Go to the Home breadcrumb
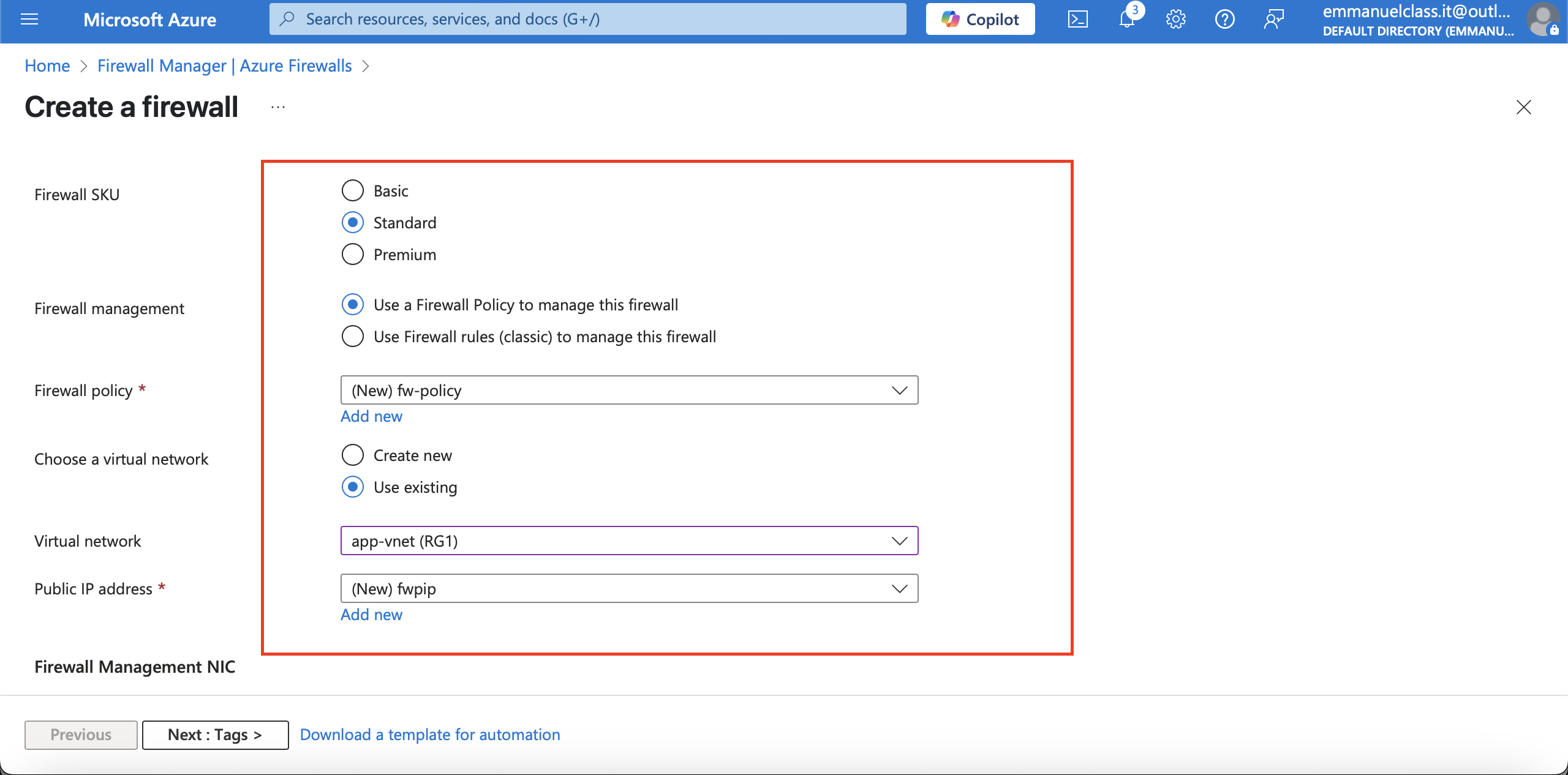This screenshot has height=775, width=1568. (47, 66)
